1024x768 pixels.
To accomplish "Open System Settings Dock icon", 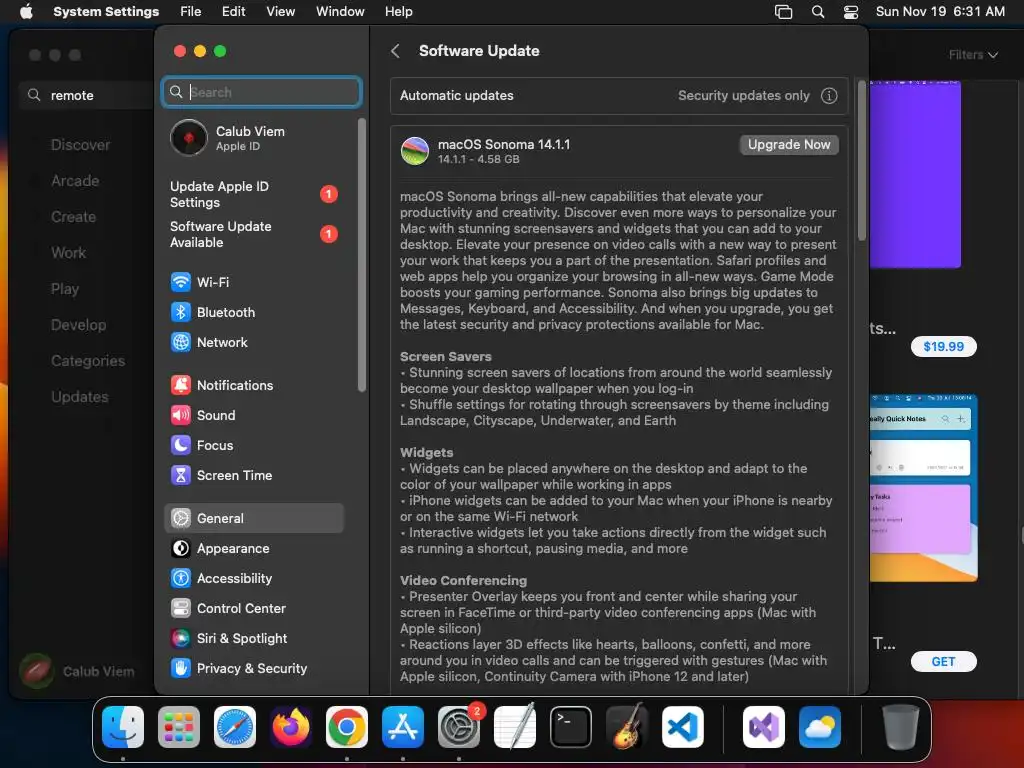I will click(458, 727).
